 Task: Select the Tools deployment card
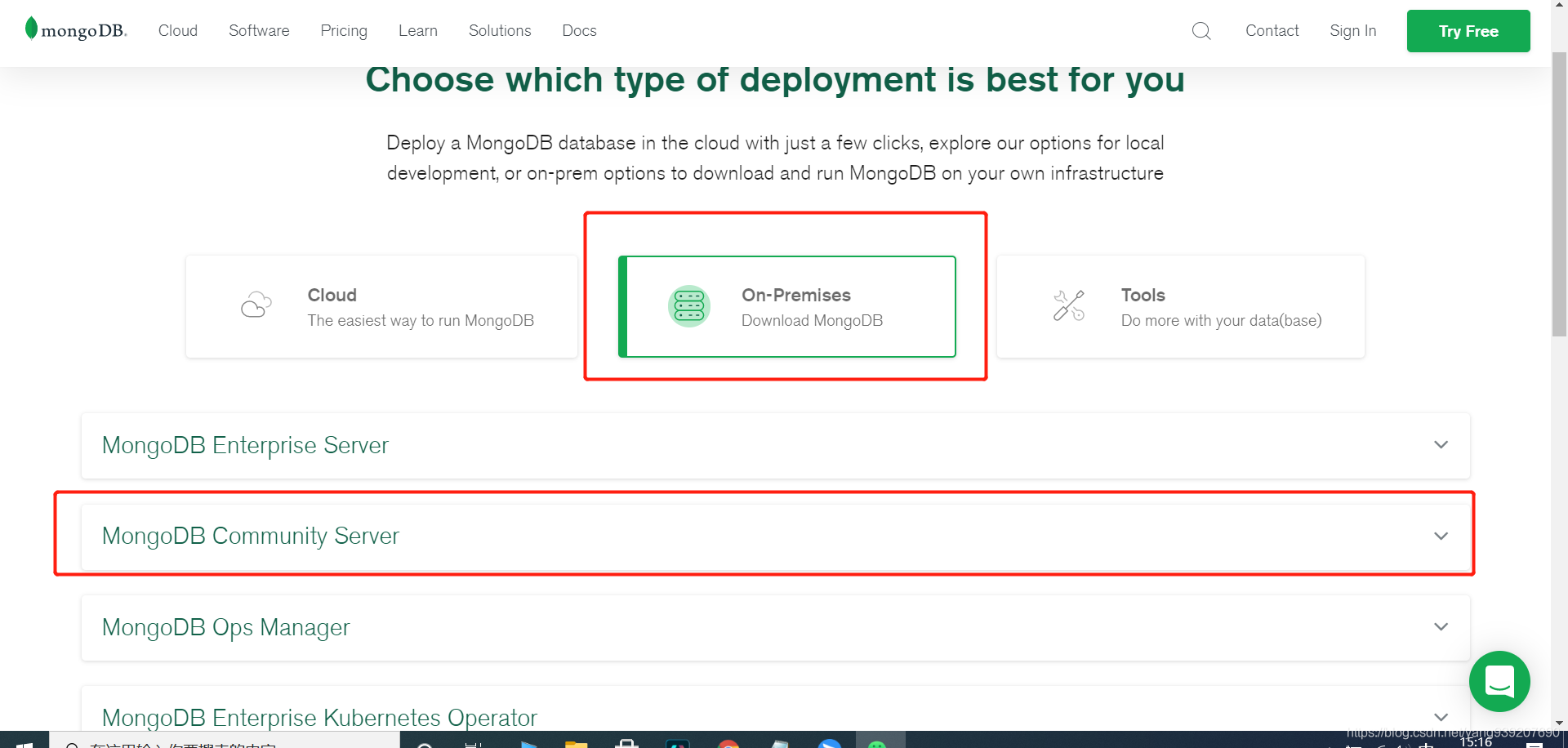click(x=1181, y=306)
